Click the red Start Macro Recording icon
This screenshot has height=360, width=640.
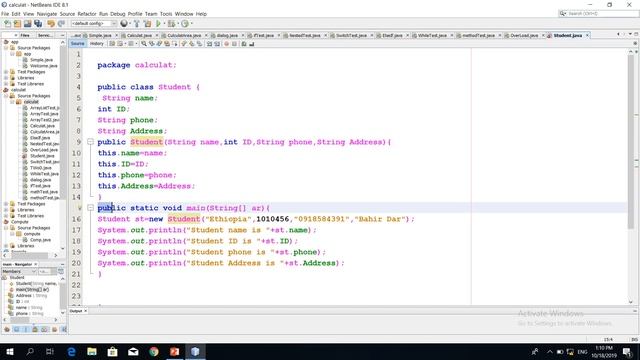[226, 44]
